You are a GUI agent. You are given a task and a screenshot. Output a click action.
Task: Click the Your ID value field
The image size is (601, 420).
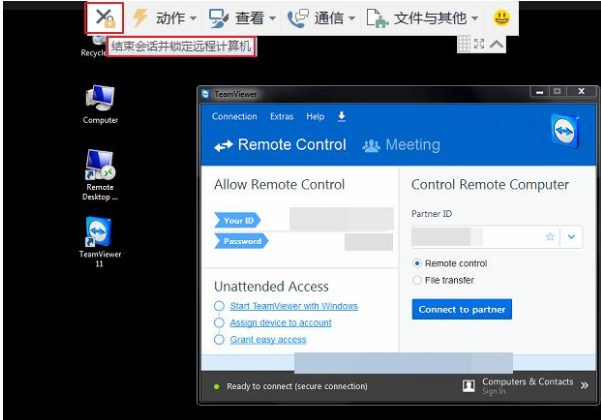pyautogui.click(x=341, y=219)
